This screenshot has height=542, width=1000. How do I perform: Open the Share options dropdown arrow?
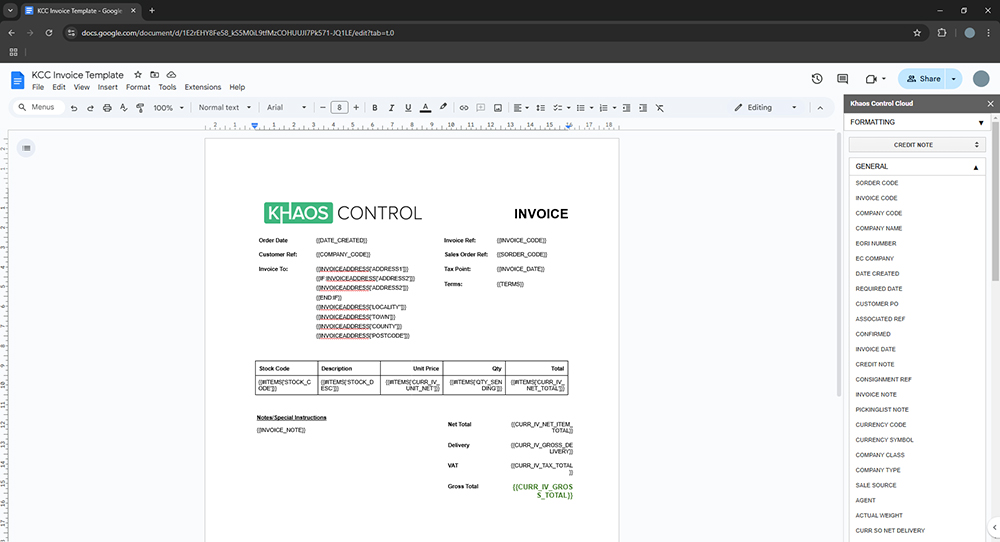point(954,78)
